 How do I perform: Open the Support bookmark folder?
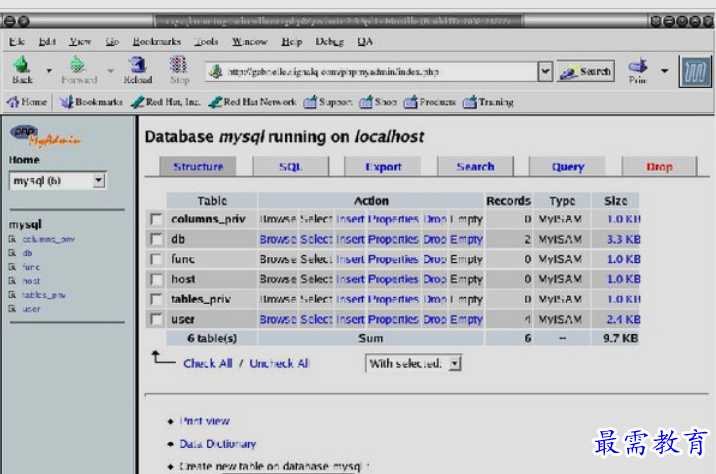(328, 102)
